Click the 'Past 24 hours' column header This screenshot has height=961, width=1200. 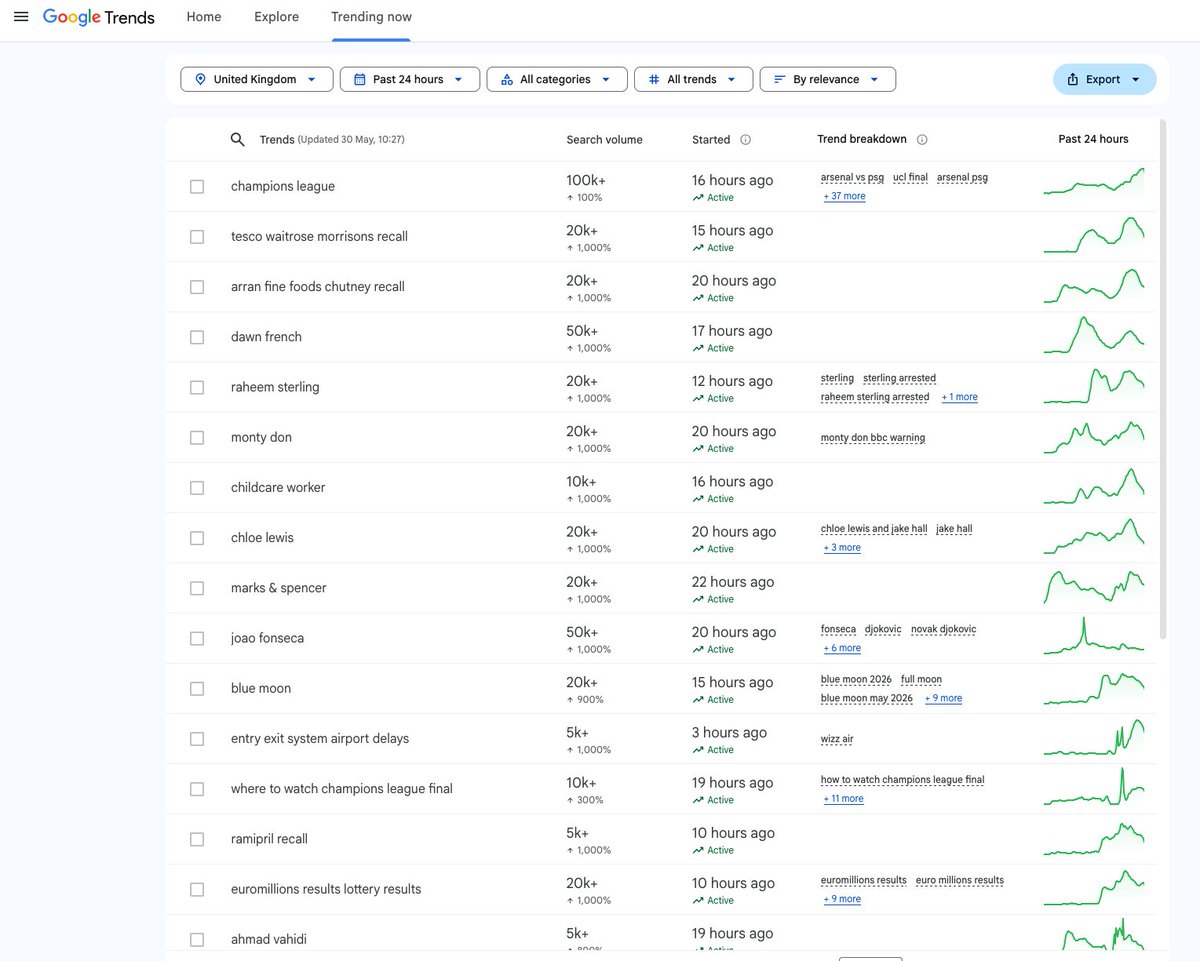coord(1093,140)
